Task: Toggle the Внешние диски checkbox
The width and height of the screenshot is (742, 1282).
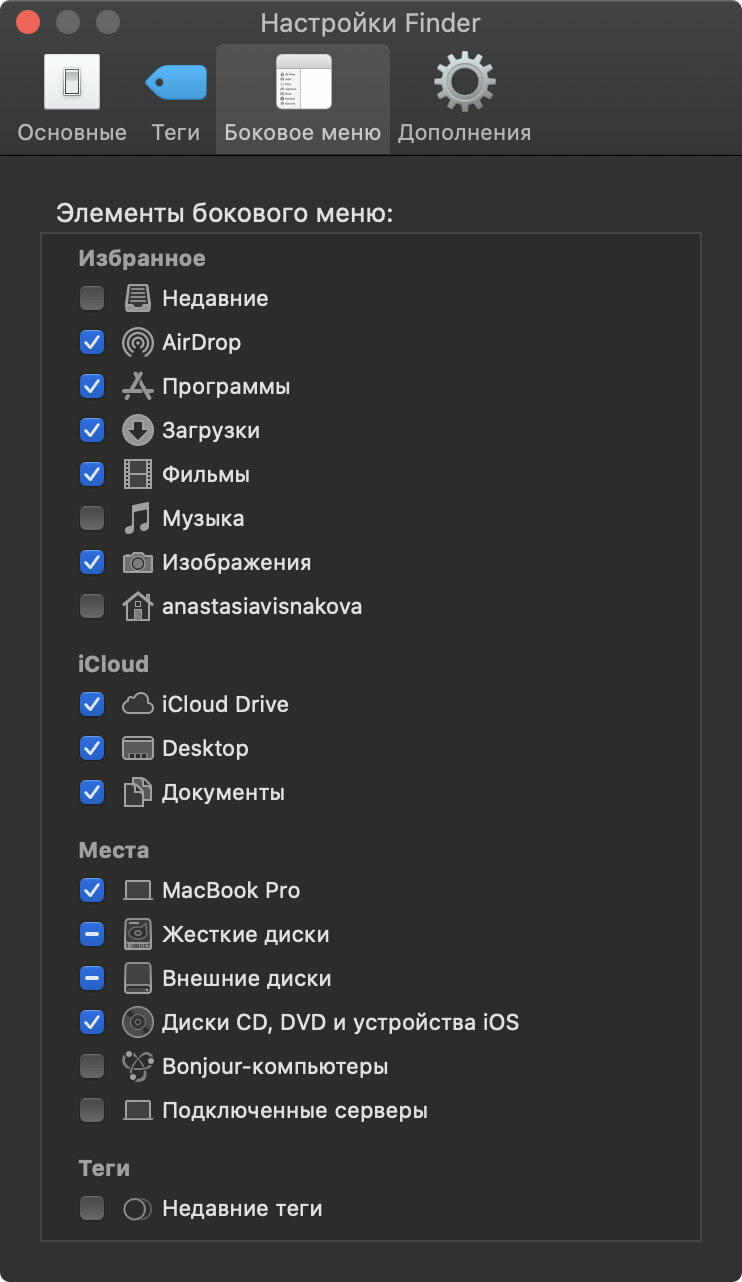Action: coord(92,979)
